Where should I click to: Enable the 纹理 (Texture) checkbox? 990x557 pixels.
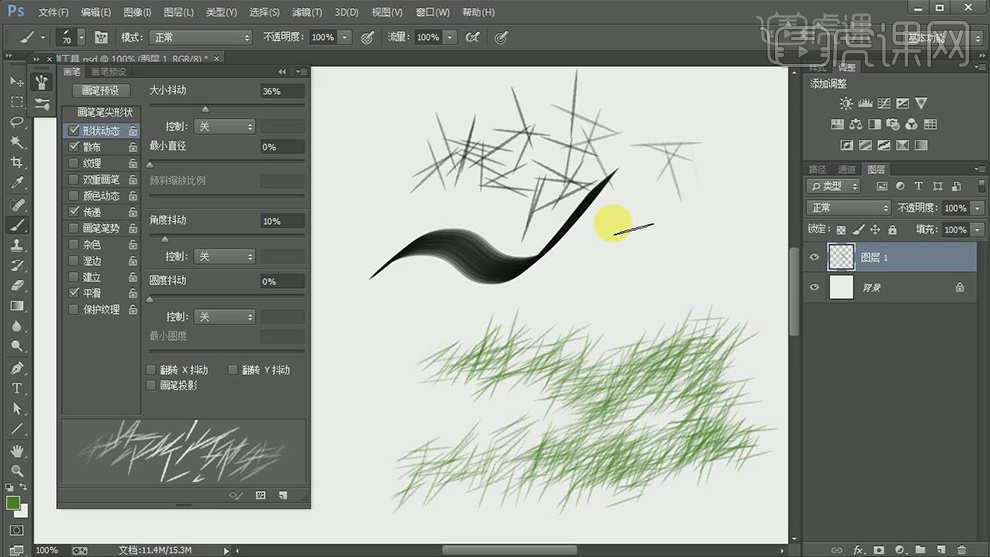pyautogui.click(x=73, y=163)
